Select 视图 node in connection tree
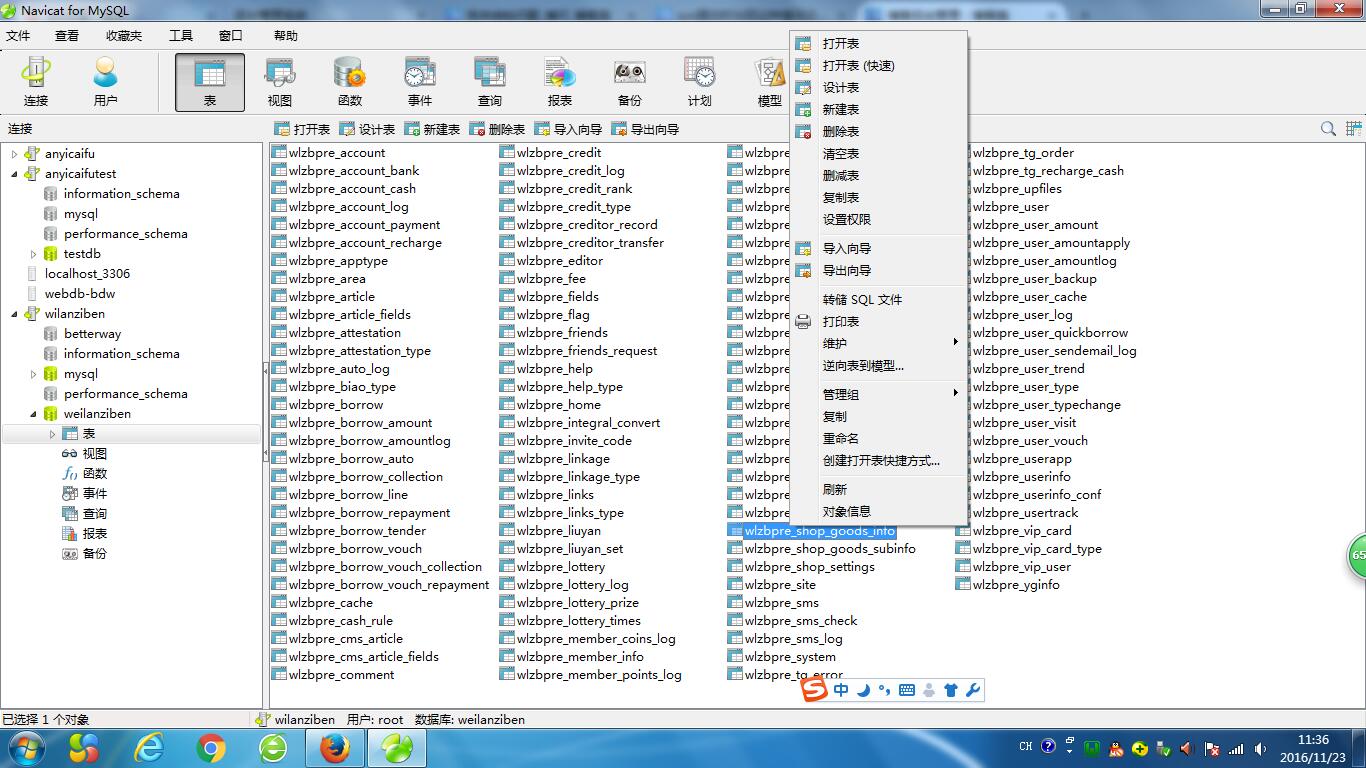The image size is (1366, 768). 95,454
